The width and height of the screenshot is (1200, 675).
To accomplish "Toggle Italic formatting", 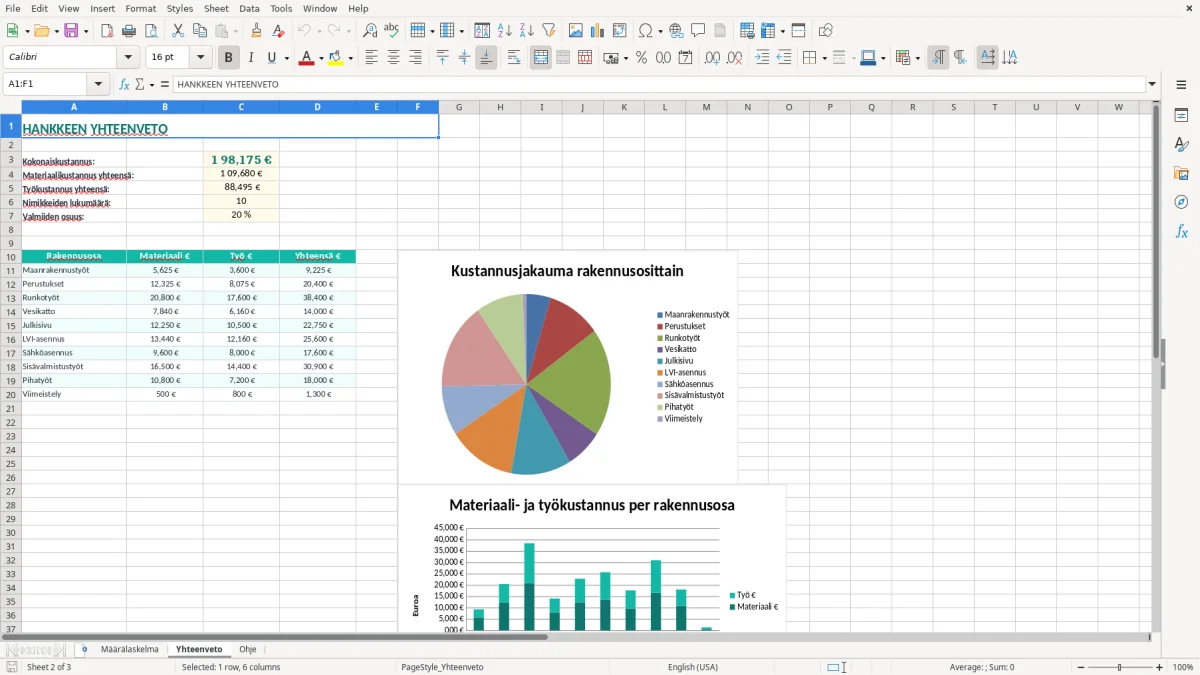I will pos(251,58).
